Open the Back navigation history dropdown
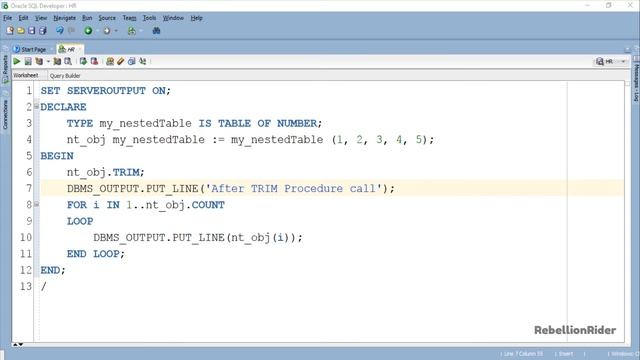The image size is (640, 360). click(x=97, y=31)
